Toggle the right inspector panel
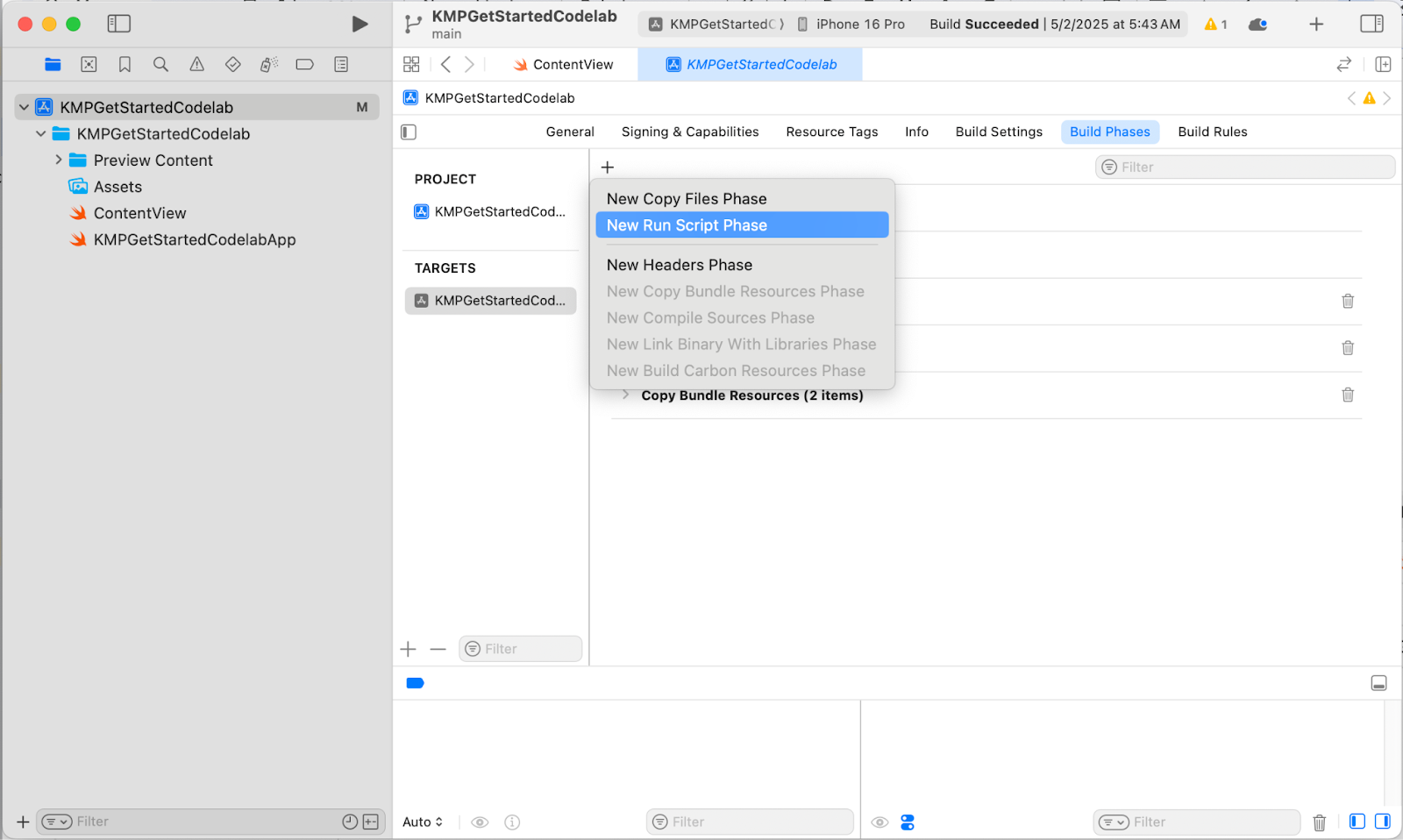Screen dimensions: 1403x840 coord(1371,24)
